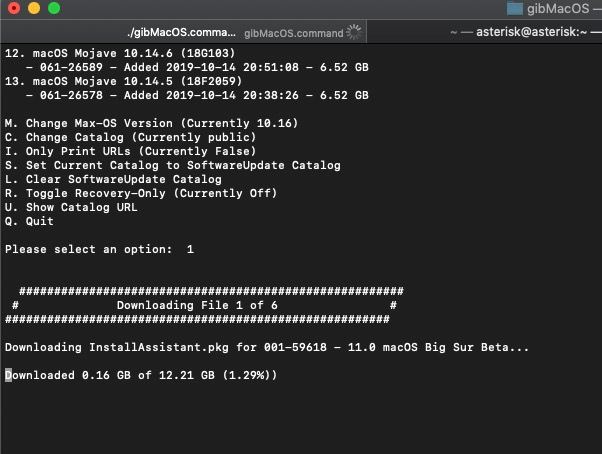Click the 'S. Set Current Catalog to SoftwareUpdate Catalog' line
Viewport: 602px width, 454px height.
click(x=172, y=165)
